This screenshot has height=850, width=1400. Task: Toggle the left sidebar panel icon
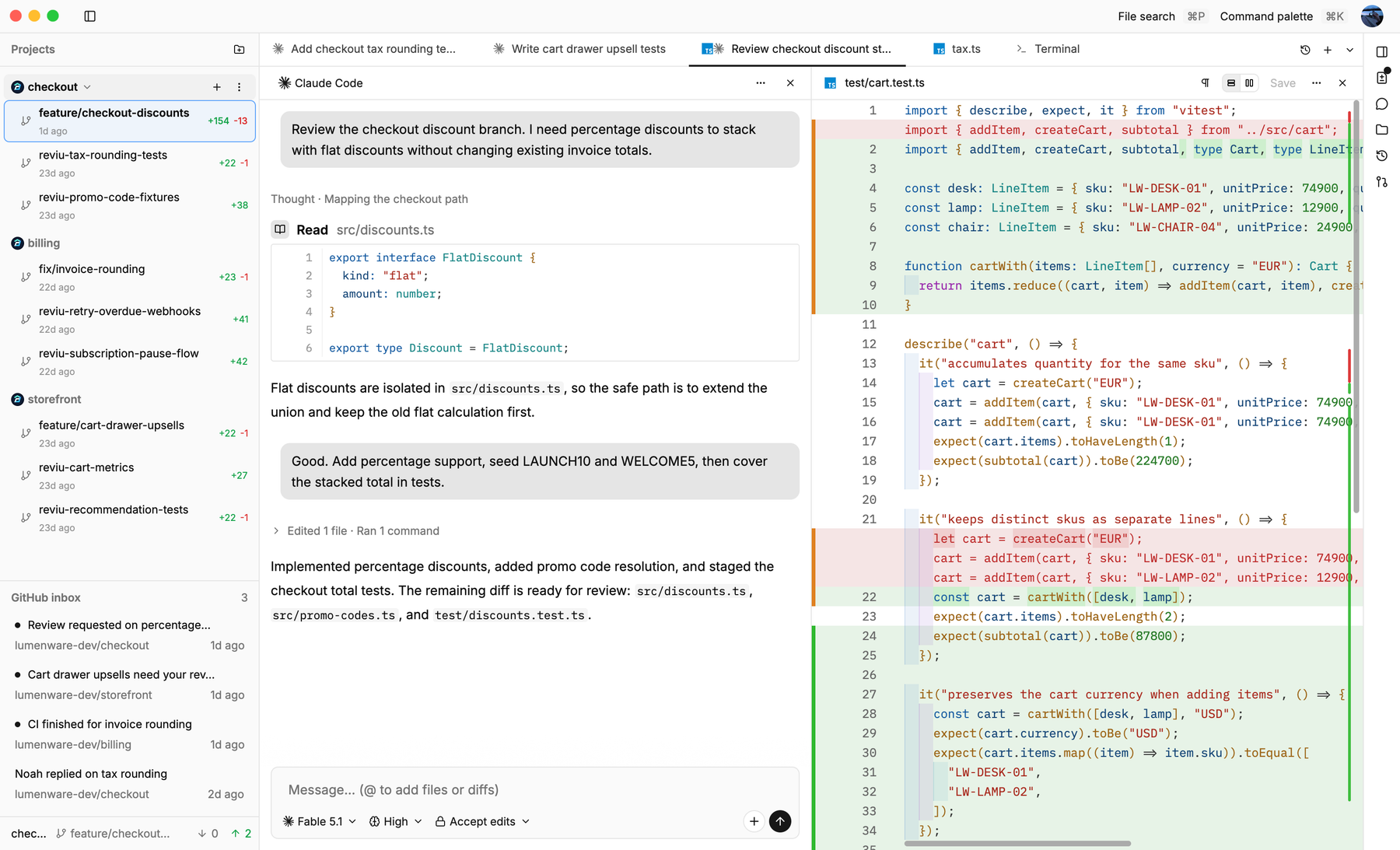click(x=90, y=16)
